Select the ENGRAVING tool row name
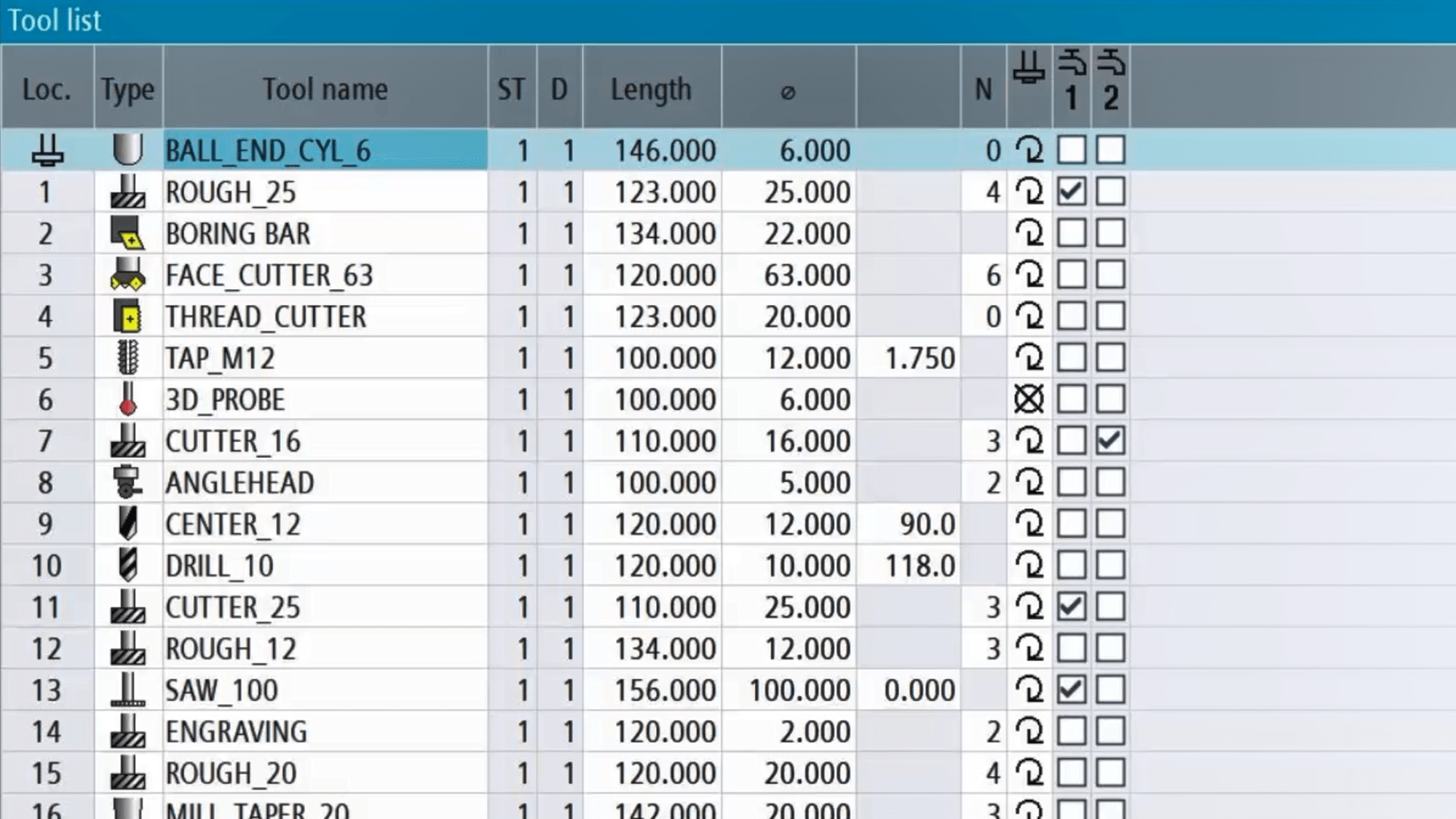 click(237, 732)
